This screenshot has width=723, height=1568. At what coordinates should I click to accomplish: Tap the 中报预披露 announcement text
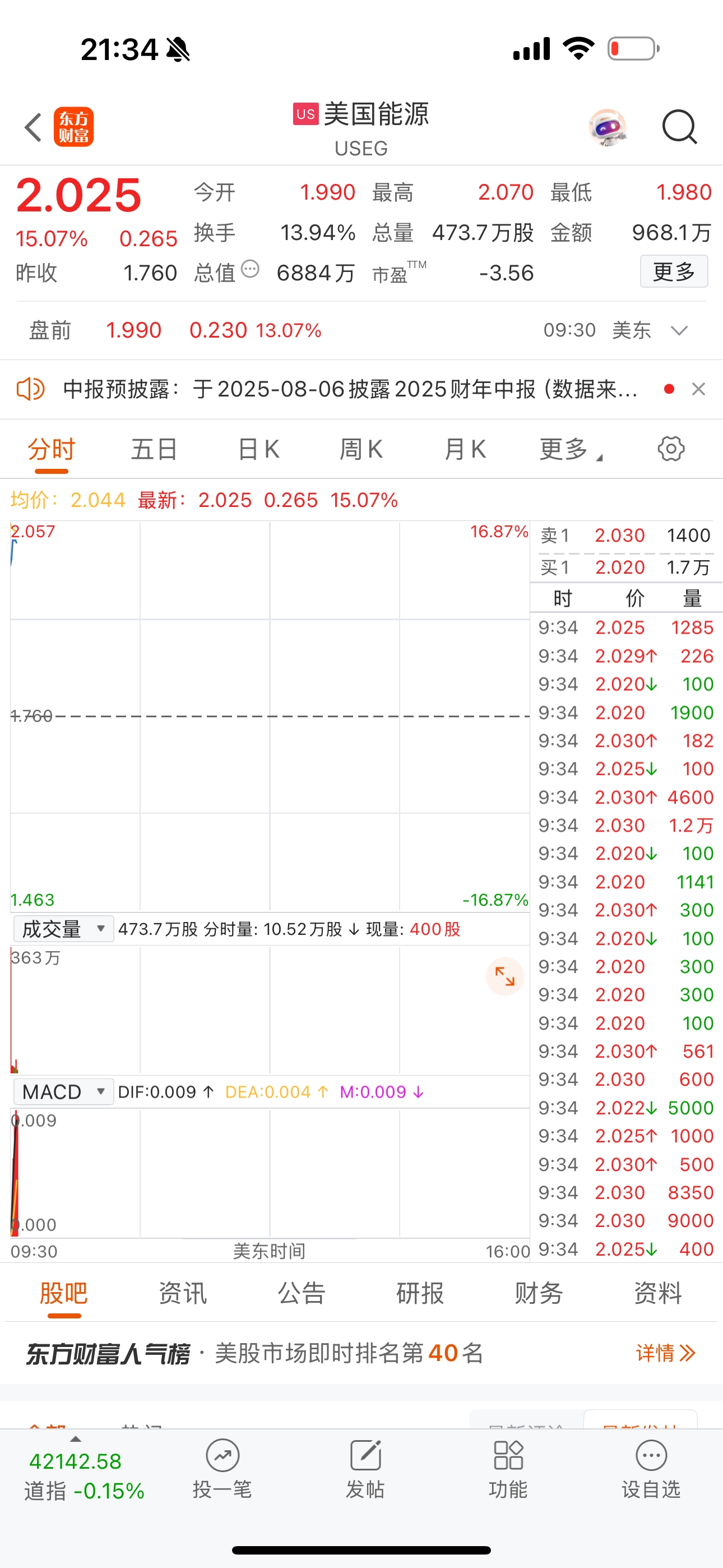(x=350, y=389)
